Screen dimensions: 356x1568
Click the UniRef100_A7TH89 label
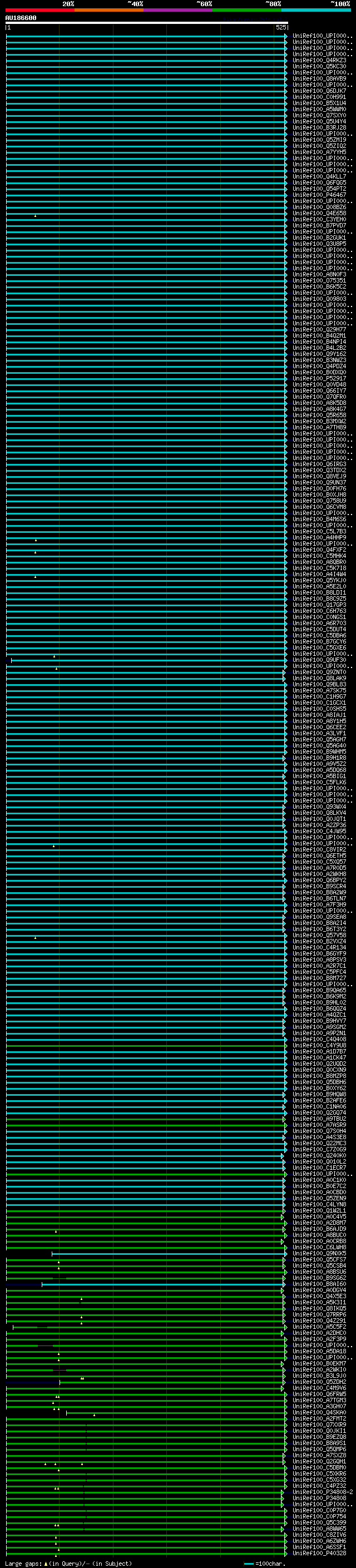pos(319,427)
